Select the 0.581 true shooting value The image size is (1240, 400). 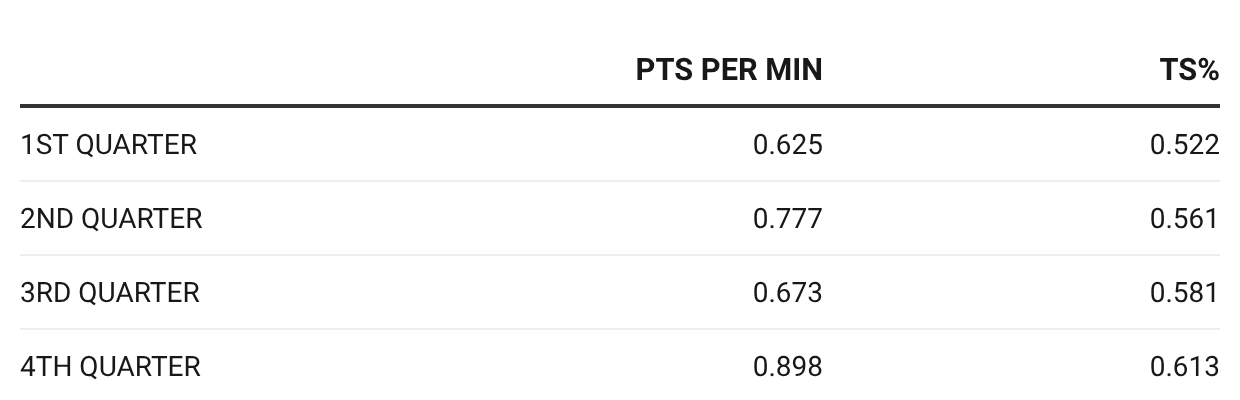(x=1185, y=293)
